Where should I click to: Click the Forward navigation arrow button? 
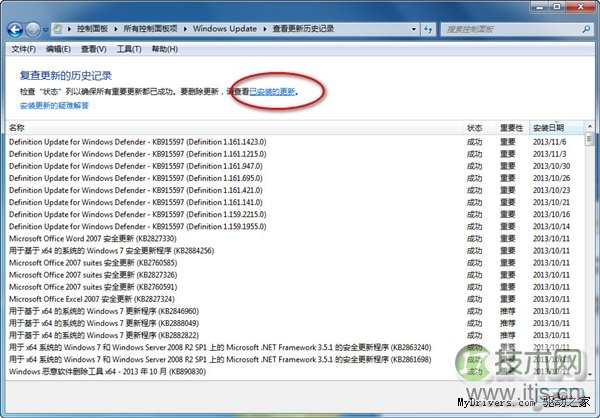click(33, 29)
